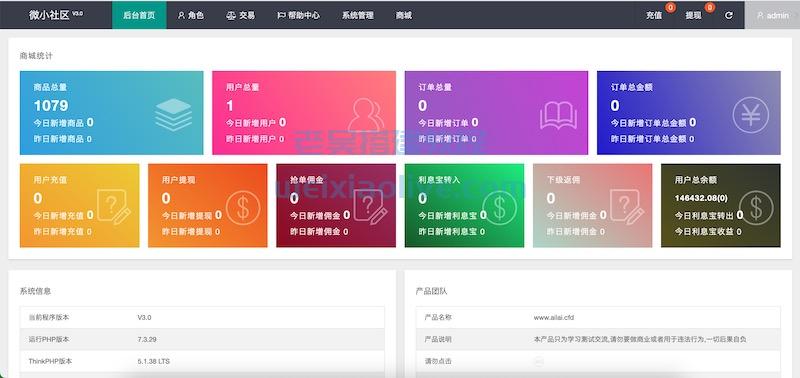Click the 昨日新增用户 label
800x378 pixels.
pos(251,139)
